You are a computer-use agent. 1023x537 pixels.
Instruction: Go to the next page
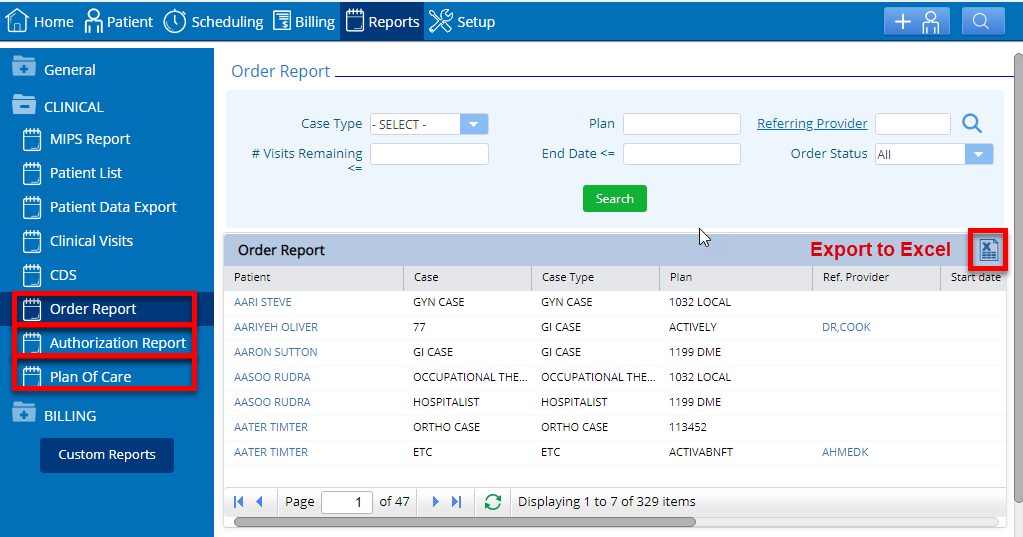coord(435,502)
